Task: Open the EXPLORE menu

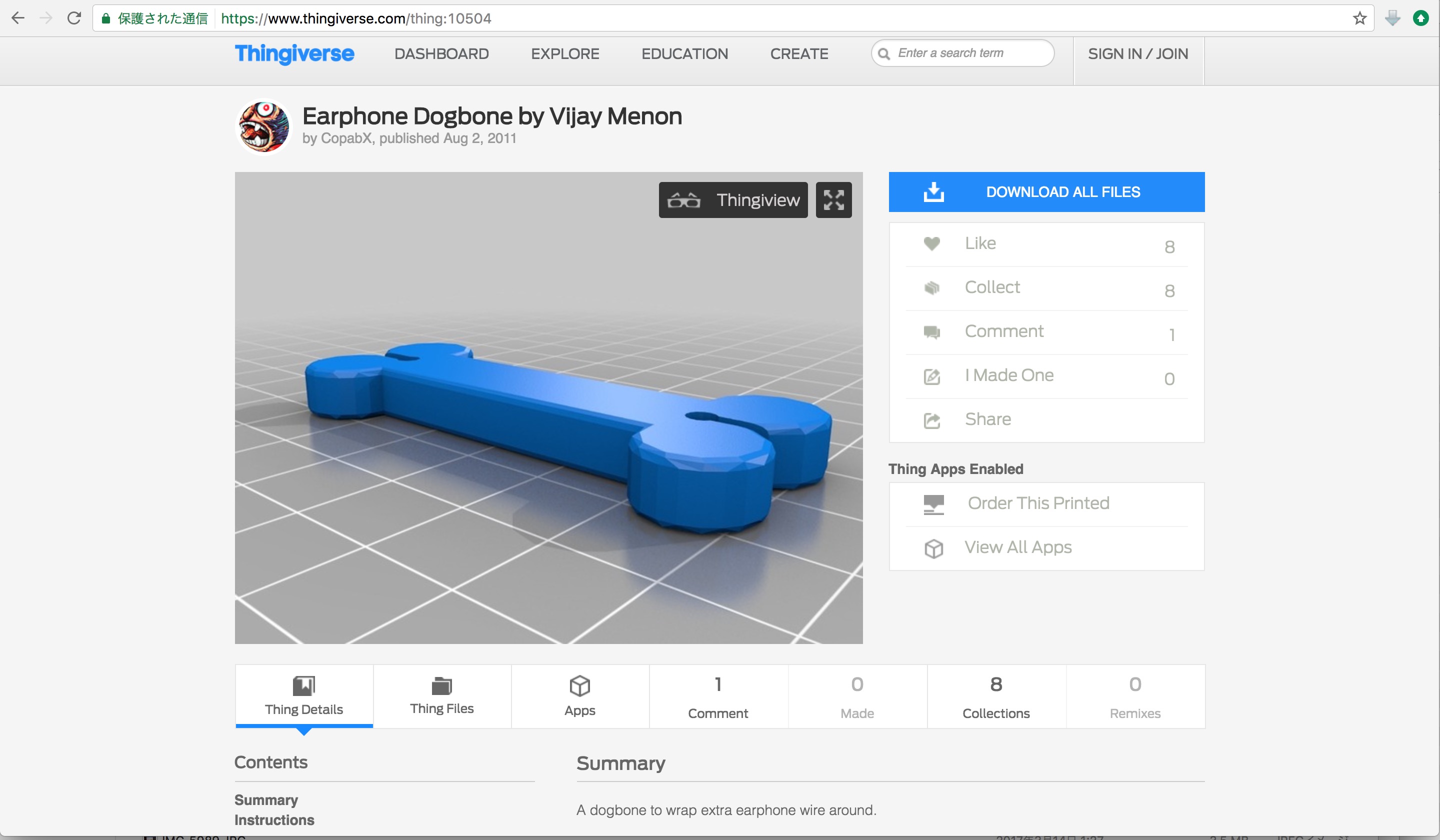Action: coord(564,53)
